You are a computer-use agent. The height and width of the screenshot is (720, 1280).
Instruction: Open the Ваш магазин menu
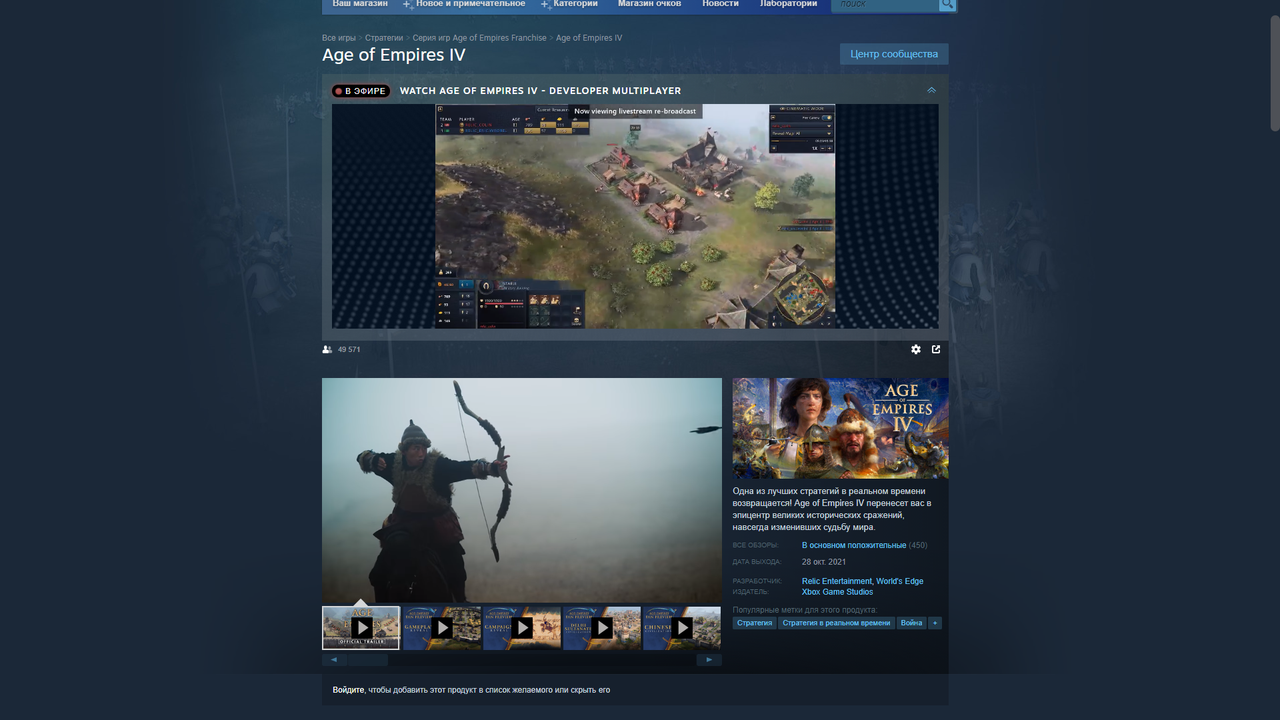tap(360, 4)
